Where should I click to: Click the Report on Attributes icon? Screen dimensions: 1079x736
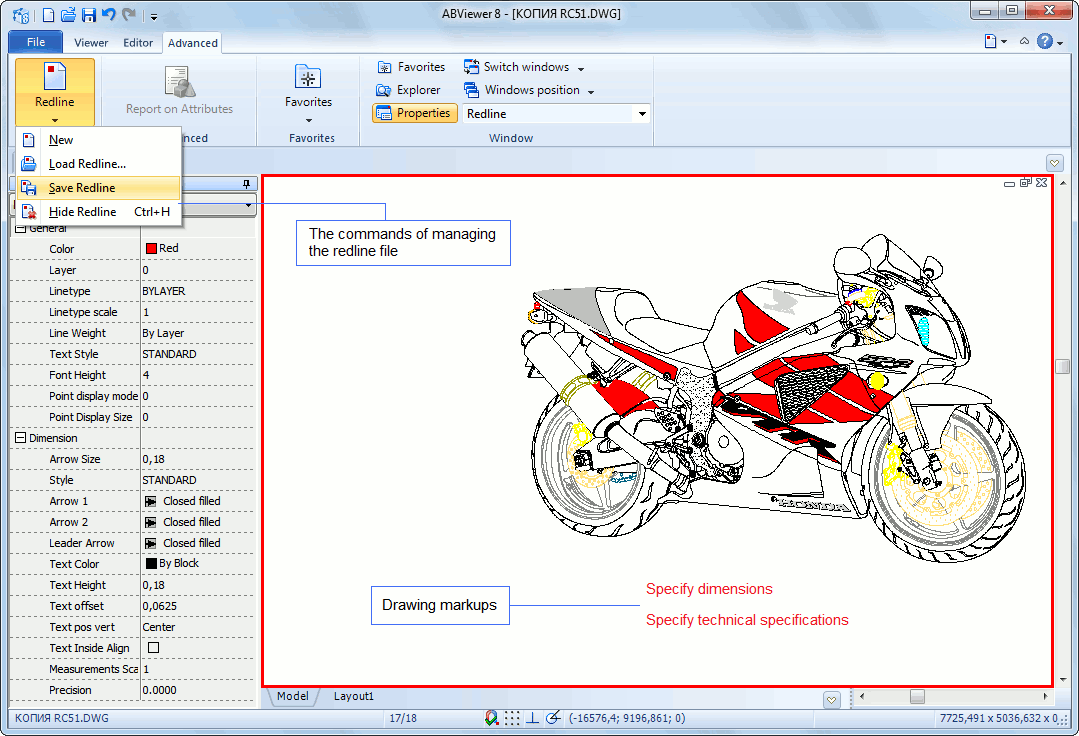click(x=180, y=81)
